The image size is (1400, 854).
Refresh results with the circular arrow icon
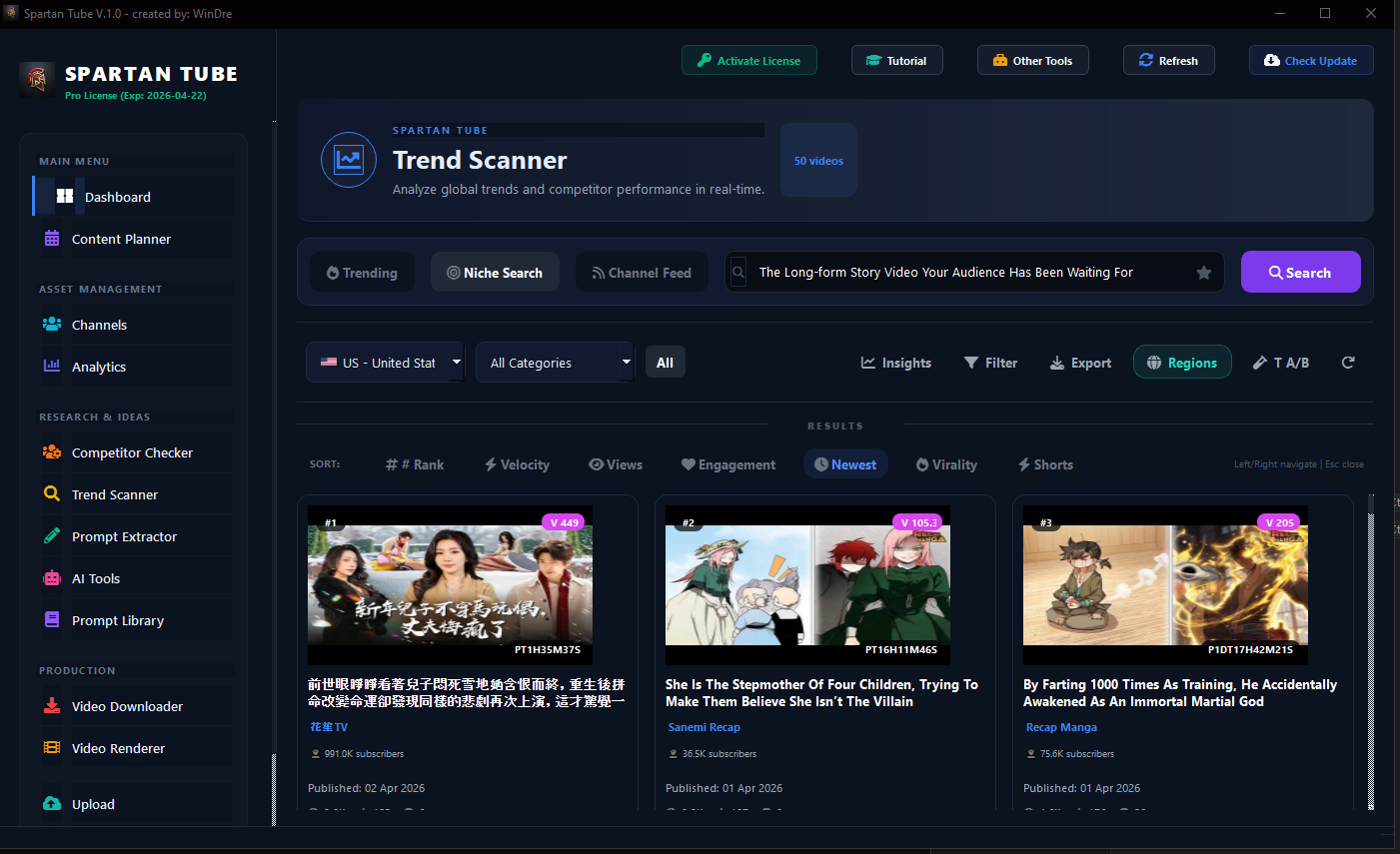pos(1348,362)
